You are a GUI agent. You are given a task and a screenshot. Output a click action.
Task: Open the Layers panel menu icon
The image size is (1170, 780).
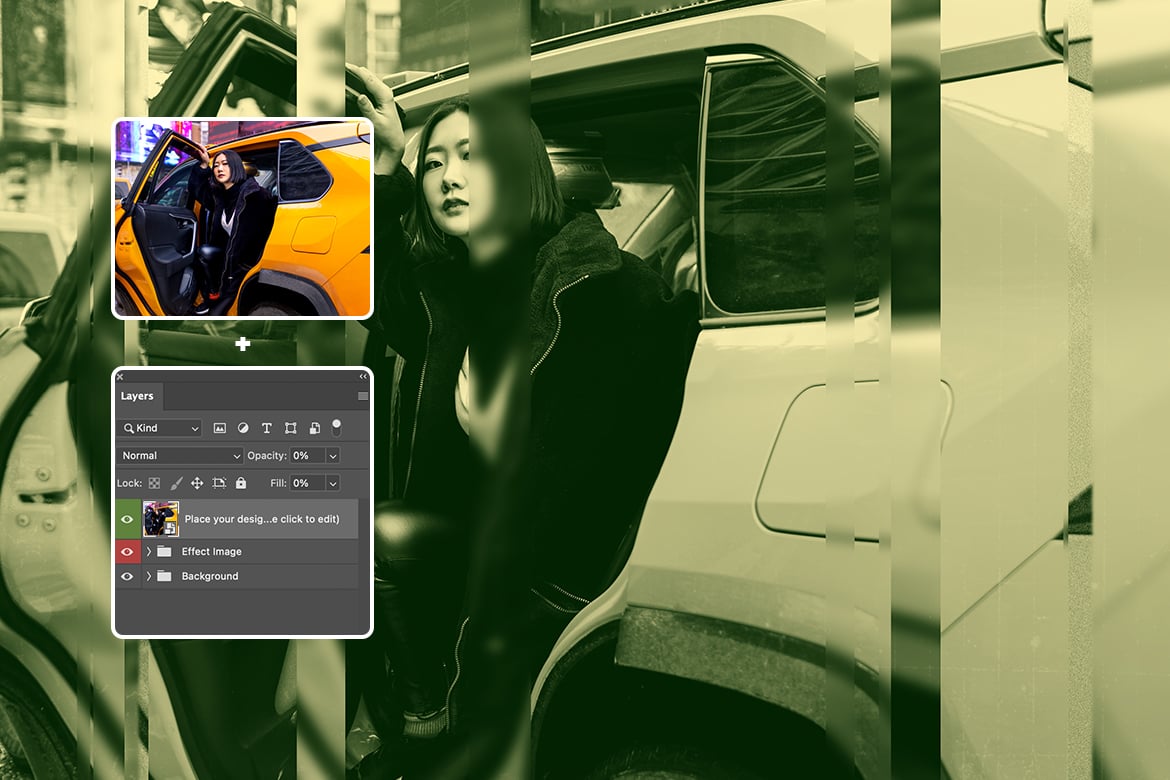pyautogui.click(x=363, y=396)
